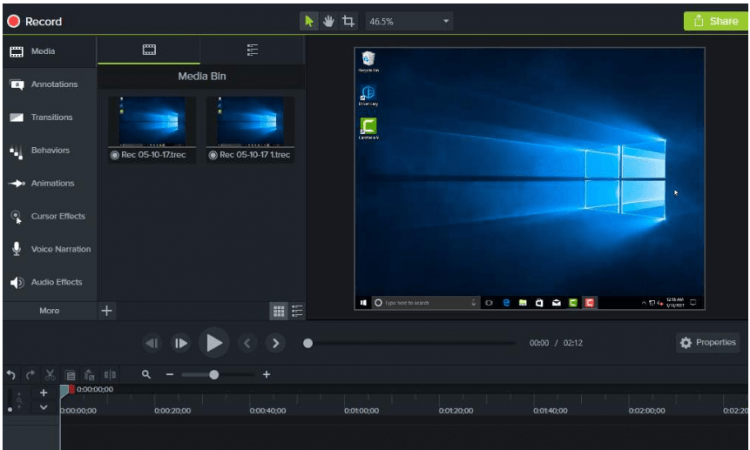Jump to previous marker with left chevron

click(247, 343)
